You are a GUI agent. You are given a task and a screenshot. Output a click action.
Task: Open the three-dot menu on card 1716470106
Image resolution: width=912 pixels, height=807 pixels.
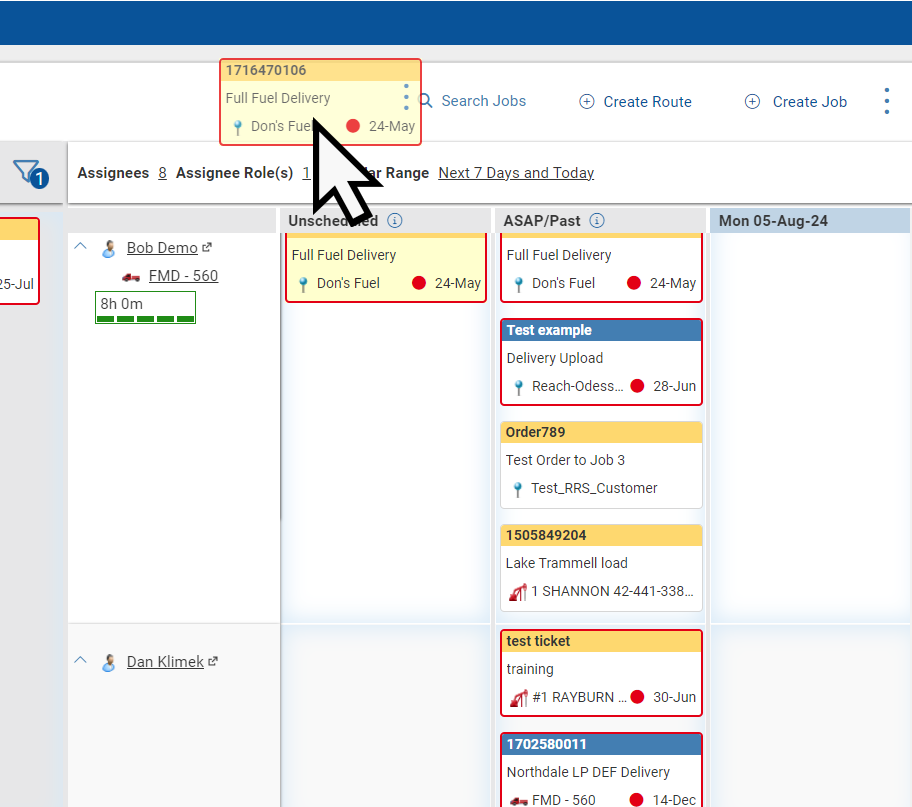point(406,97)
